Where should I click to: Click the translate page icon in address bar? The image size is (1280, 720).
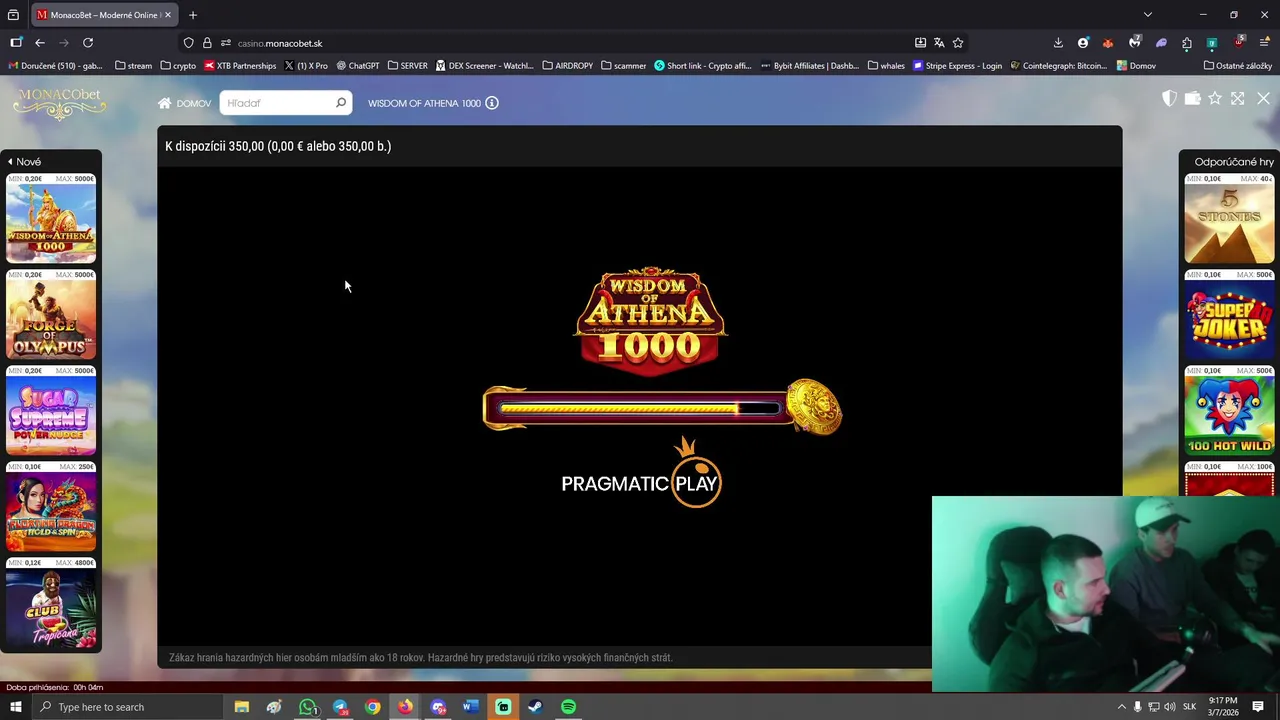coord(939,43)
